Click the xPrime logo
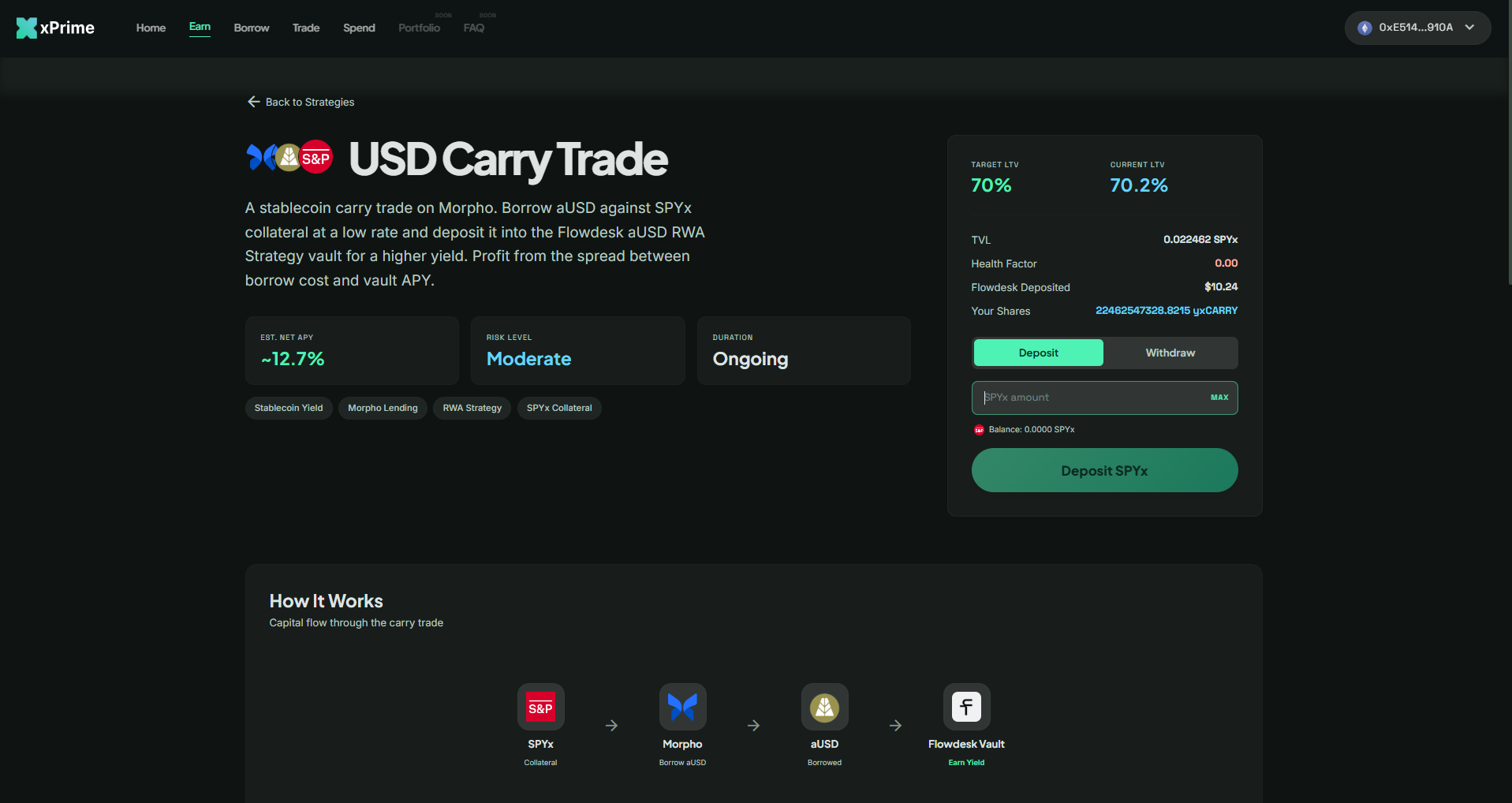Screen dimensions: 1512x803 click(x=55, y=28)
